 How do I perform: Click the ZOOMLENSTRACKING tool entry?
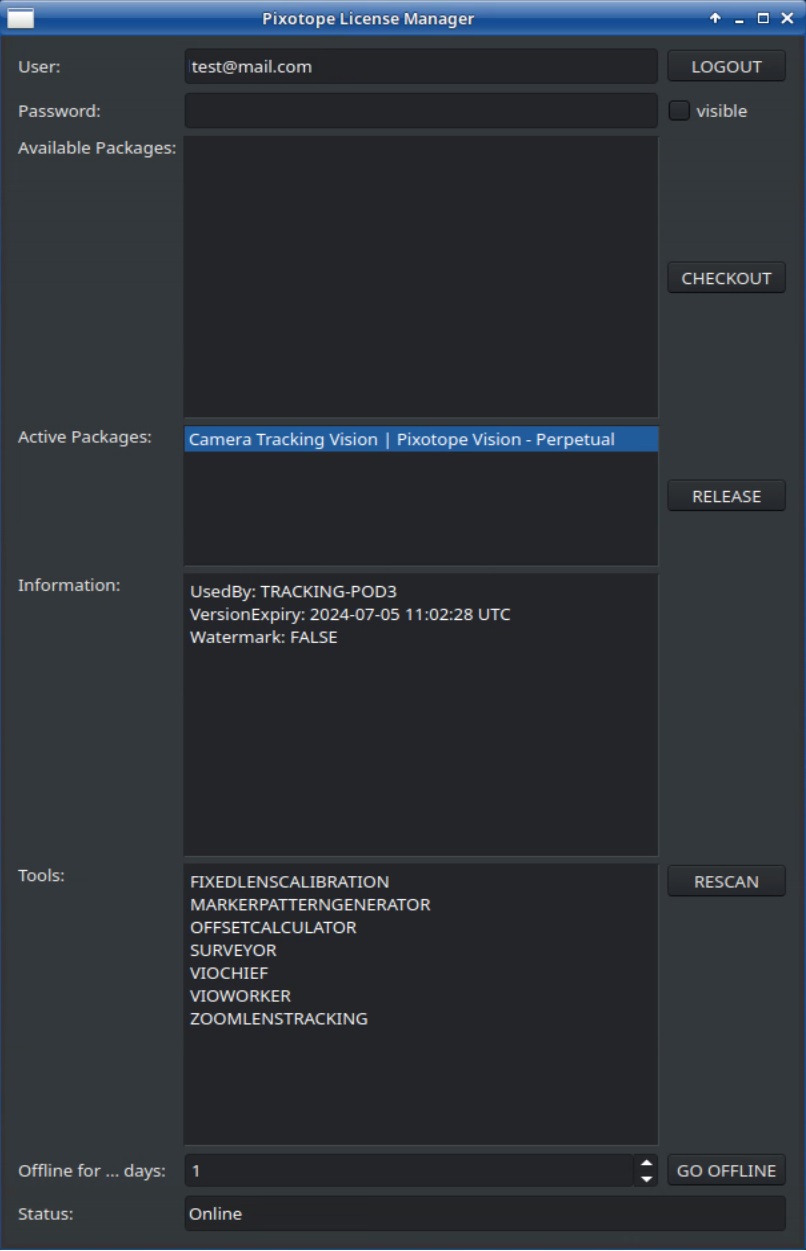(279, 1019)
